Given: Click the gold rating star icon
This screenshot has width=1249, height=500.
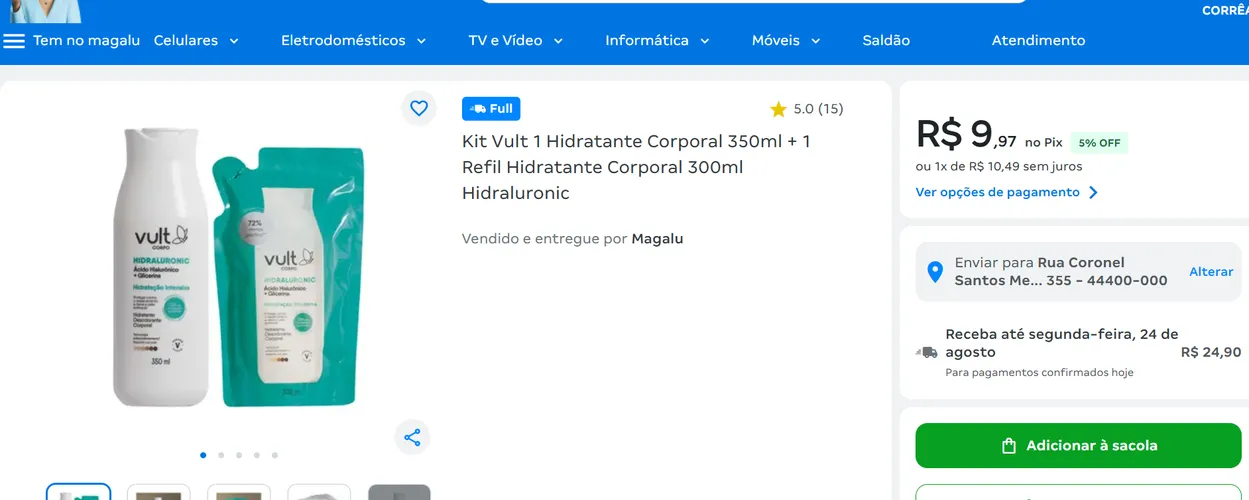Looking at the screenshot, I should [778, 109].
